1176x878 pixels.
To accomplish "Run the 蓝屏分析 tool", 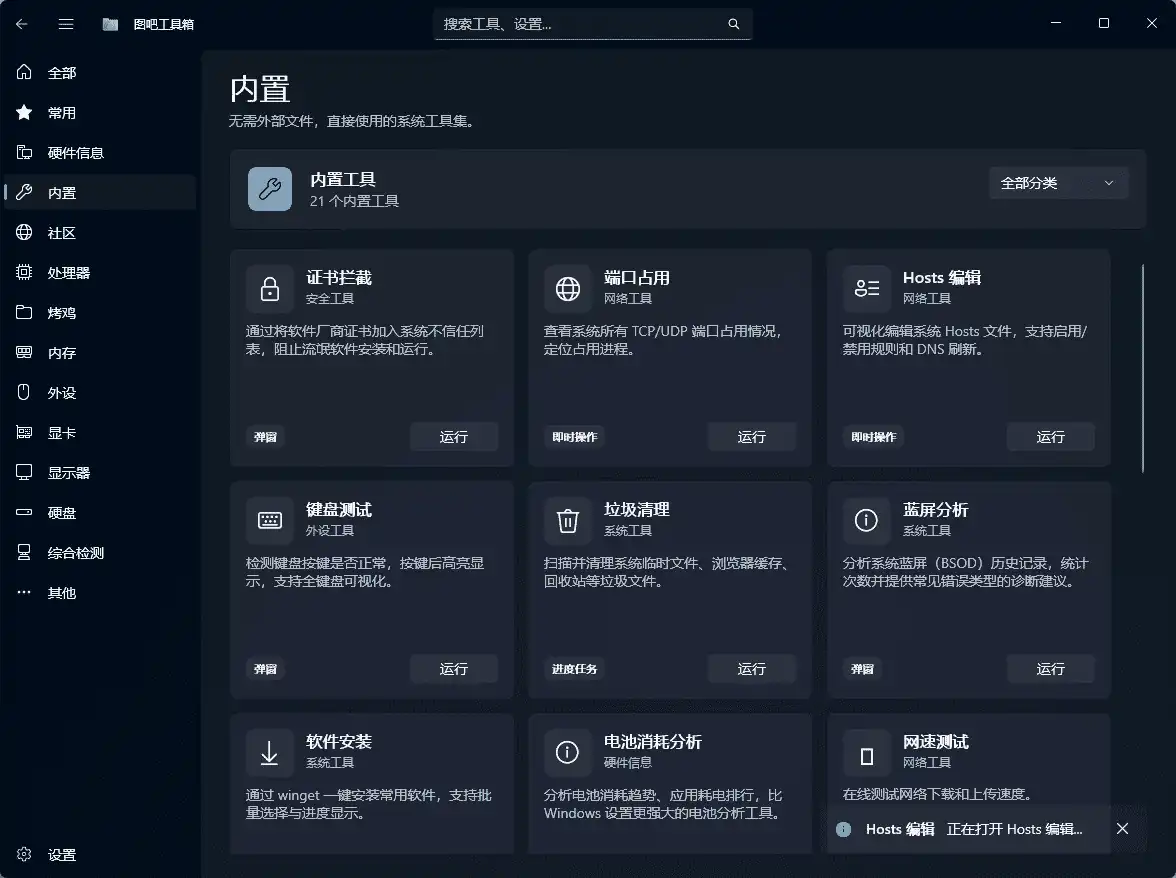I will coord(1050,668).
